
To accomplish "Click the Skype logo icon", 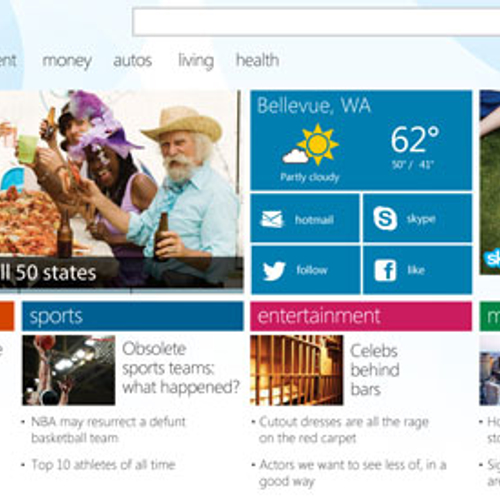I will click(x=385, y=218).
